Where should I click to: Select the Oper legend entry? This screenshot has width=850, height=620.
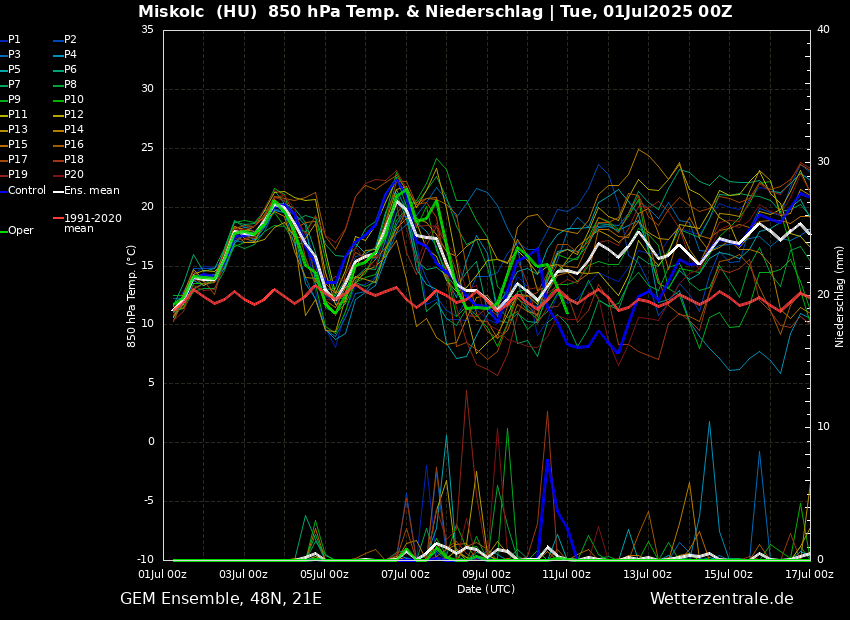point(21,230)
